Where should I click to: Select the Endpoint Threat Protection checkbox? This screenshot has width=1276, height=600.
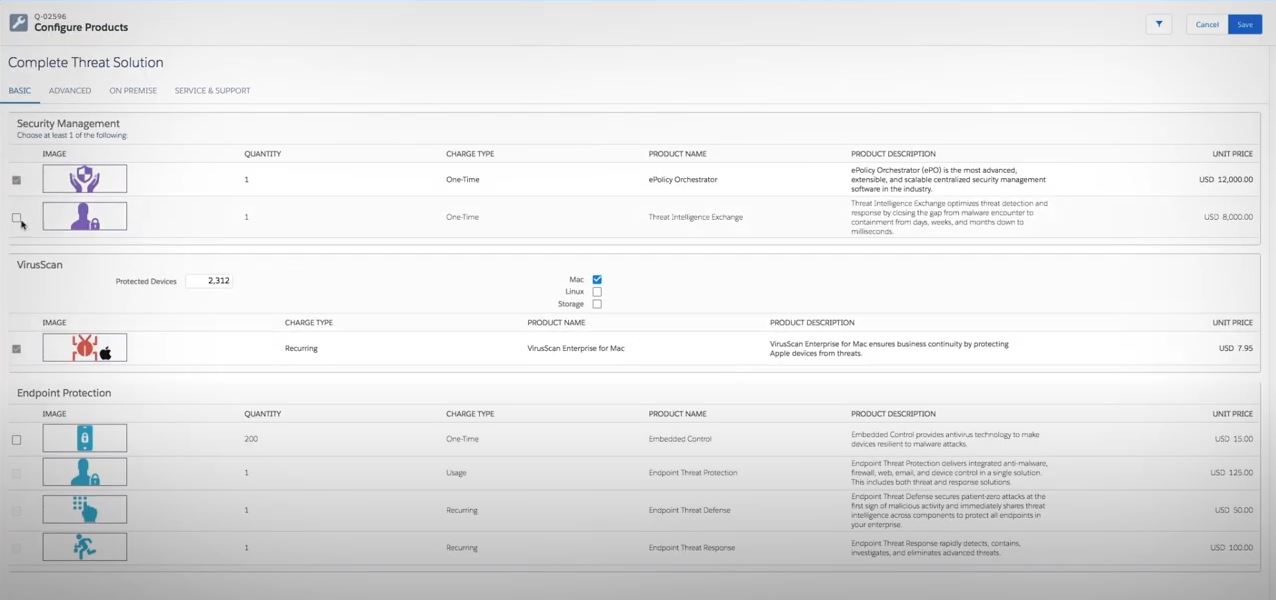(x=16, y=473)
